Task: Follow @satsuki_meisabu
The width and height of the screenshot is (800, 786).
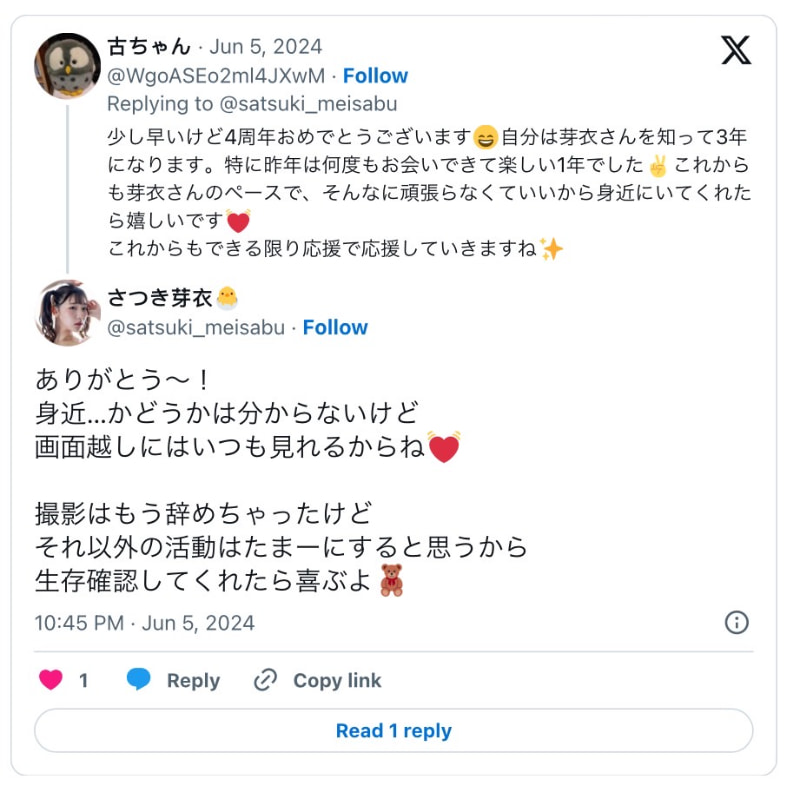Action: coord(336,327)
